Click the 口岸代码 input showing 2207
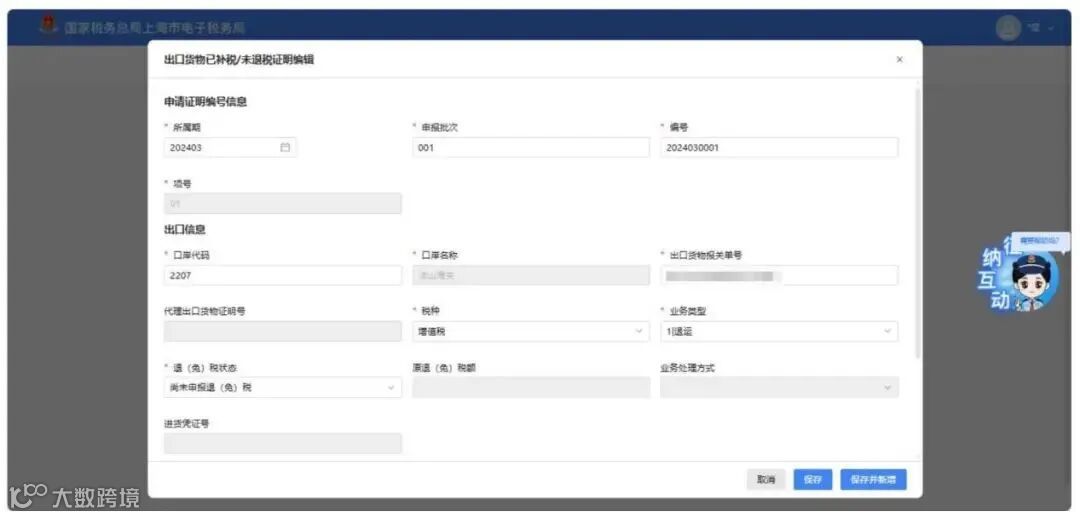 282,276
